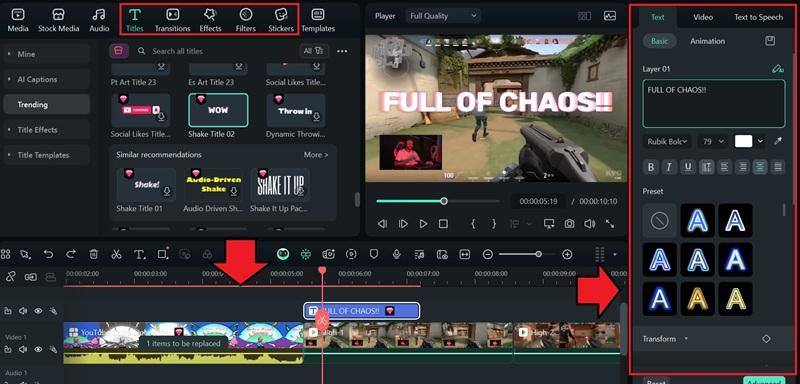Image resolution: width=800 pixels, height=384 pixels.
Task: Open player volume speaker icon
Action: coord(590,223)
